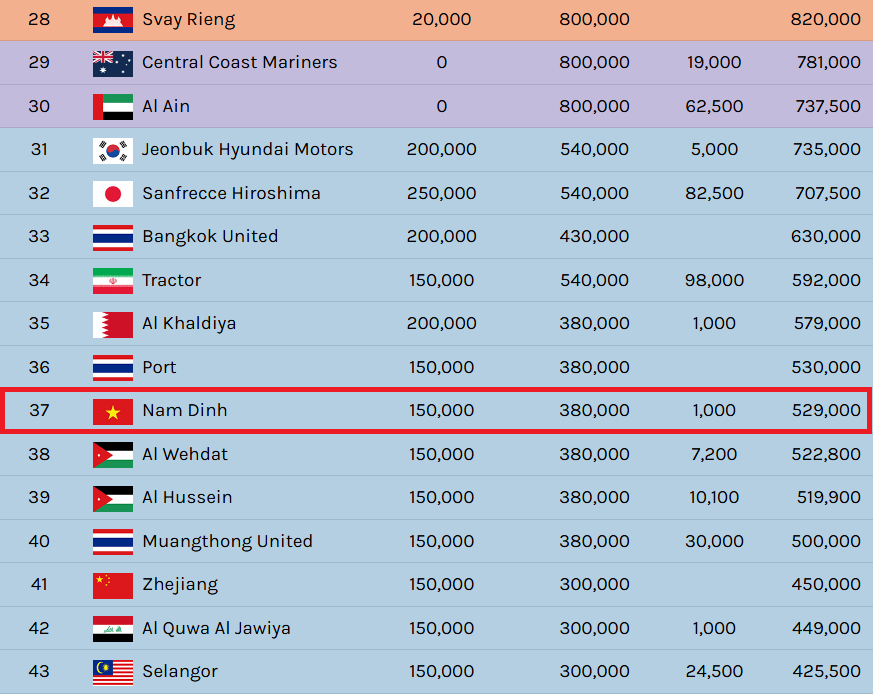Screen dimensions: 873x694
Task: Click rank number 36 for Port
Action: pos(39,367)
